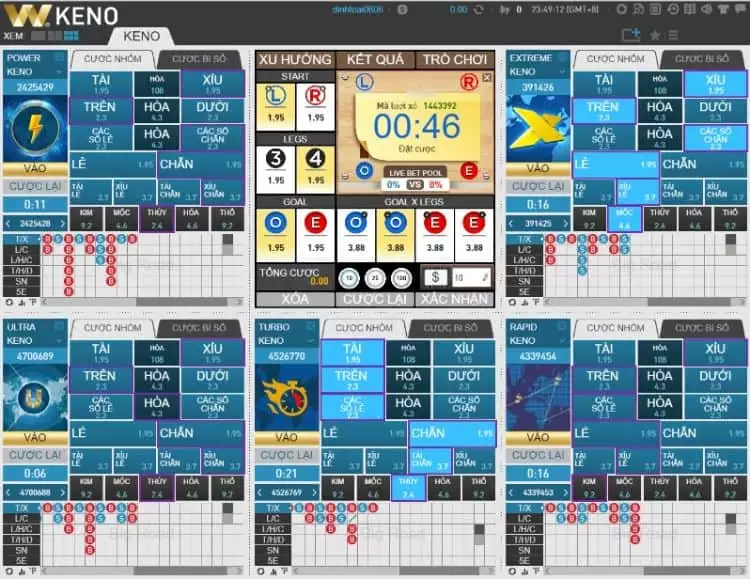Pick the 10 chip
750x579 pixels.
pos(349,278)
